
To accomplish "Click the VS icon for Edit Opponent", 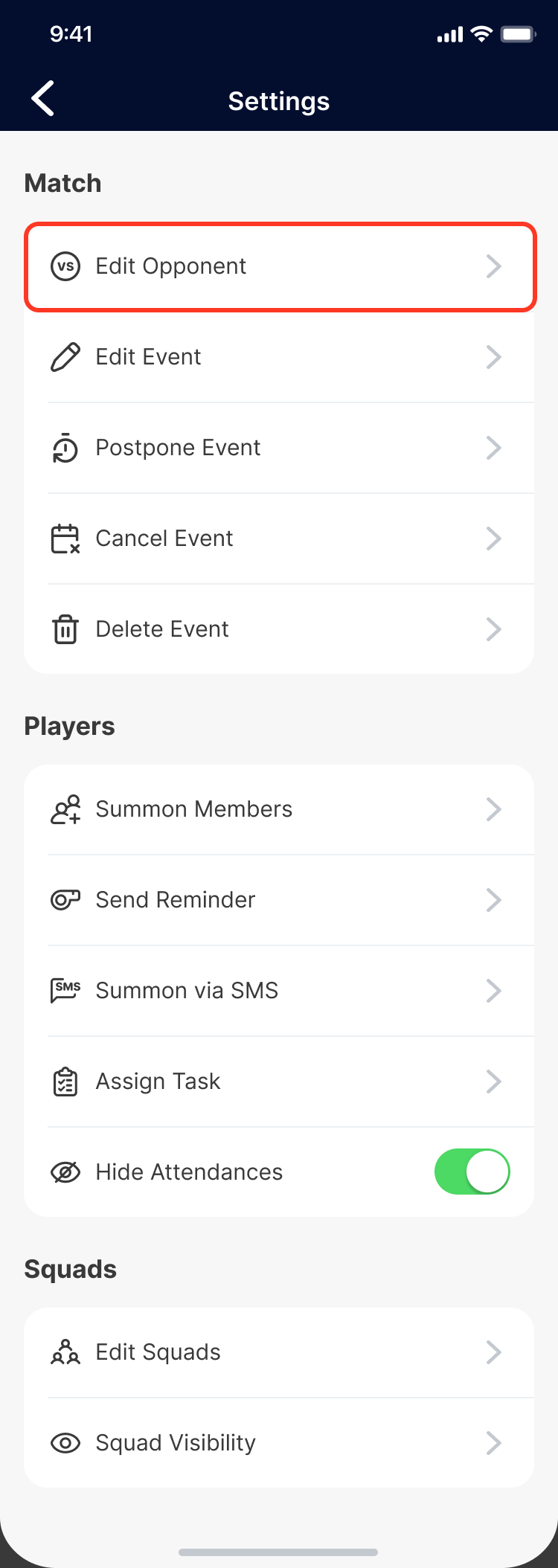I will click(x=65, y=266).
